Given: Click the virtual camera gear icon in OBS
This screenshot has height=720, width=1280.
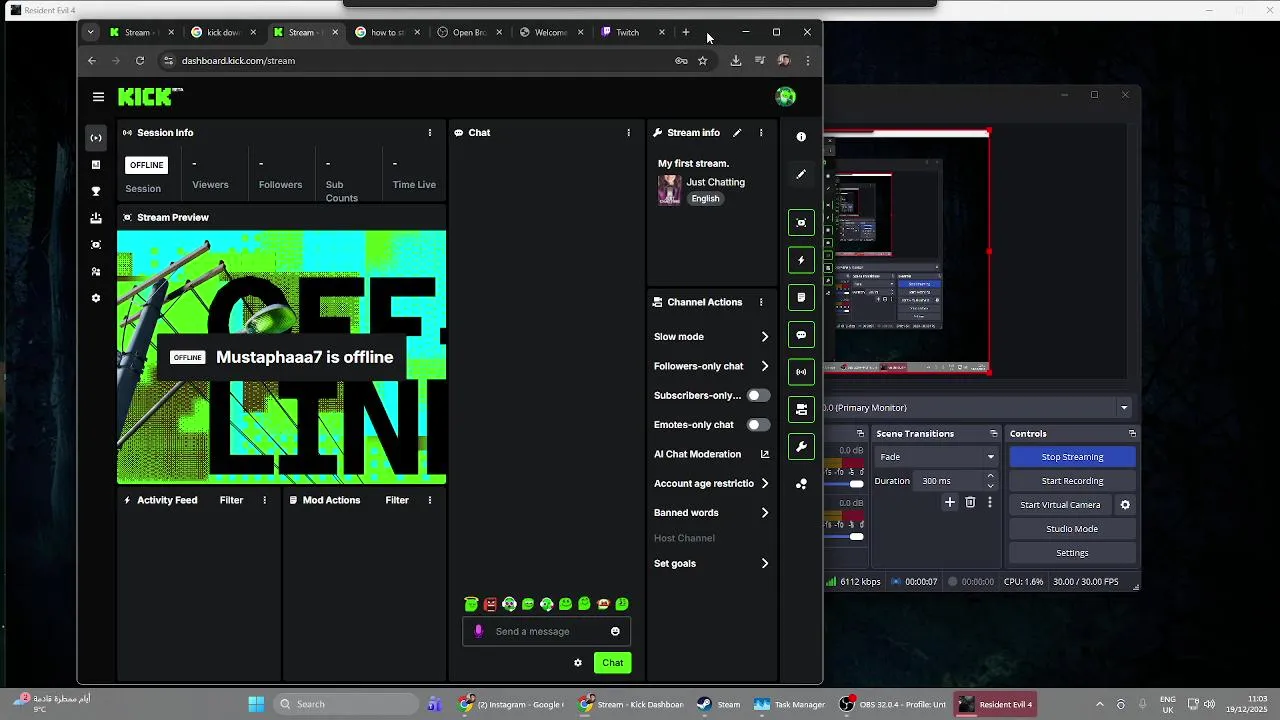Looking at the screenshot, I should tap(1125, 505).
